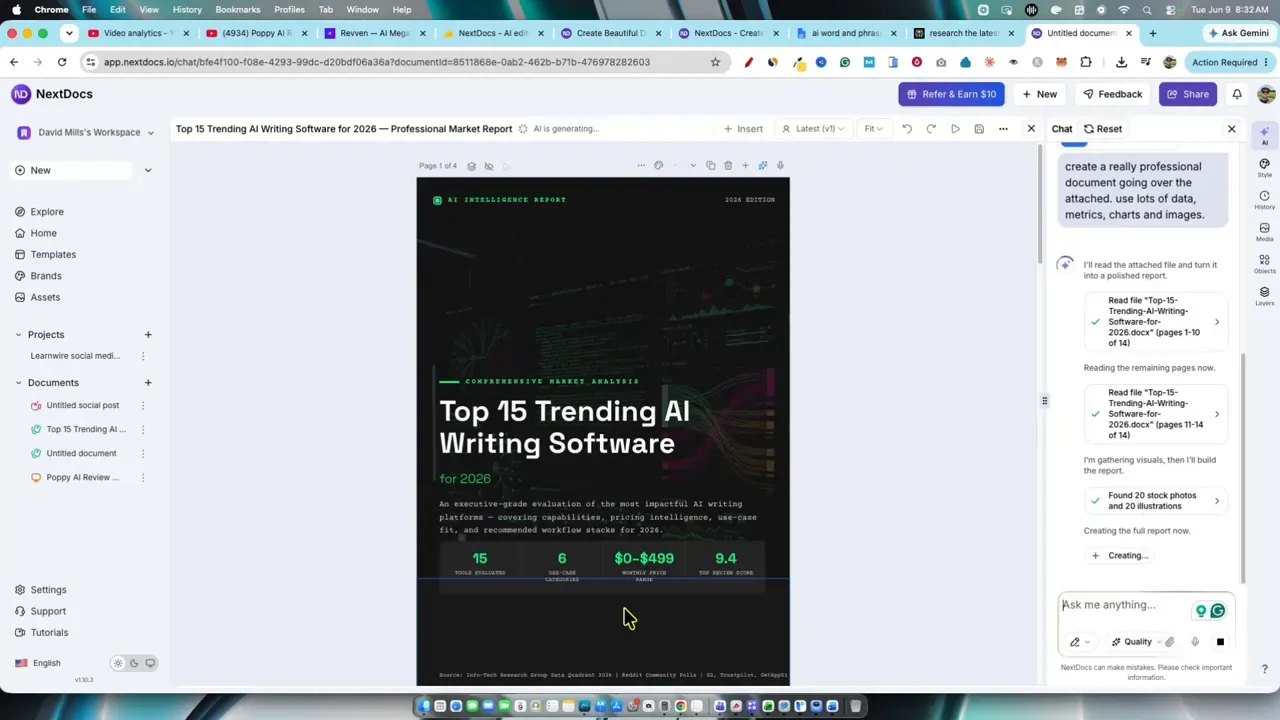Switch to system theme monitor toggle

coord(150,663)
